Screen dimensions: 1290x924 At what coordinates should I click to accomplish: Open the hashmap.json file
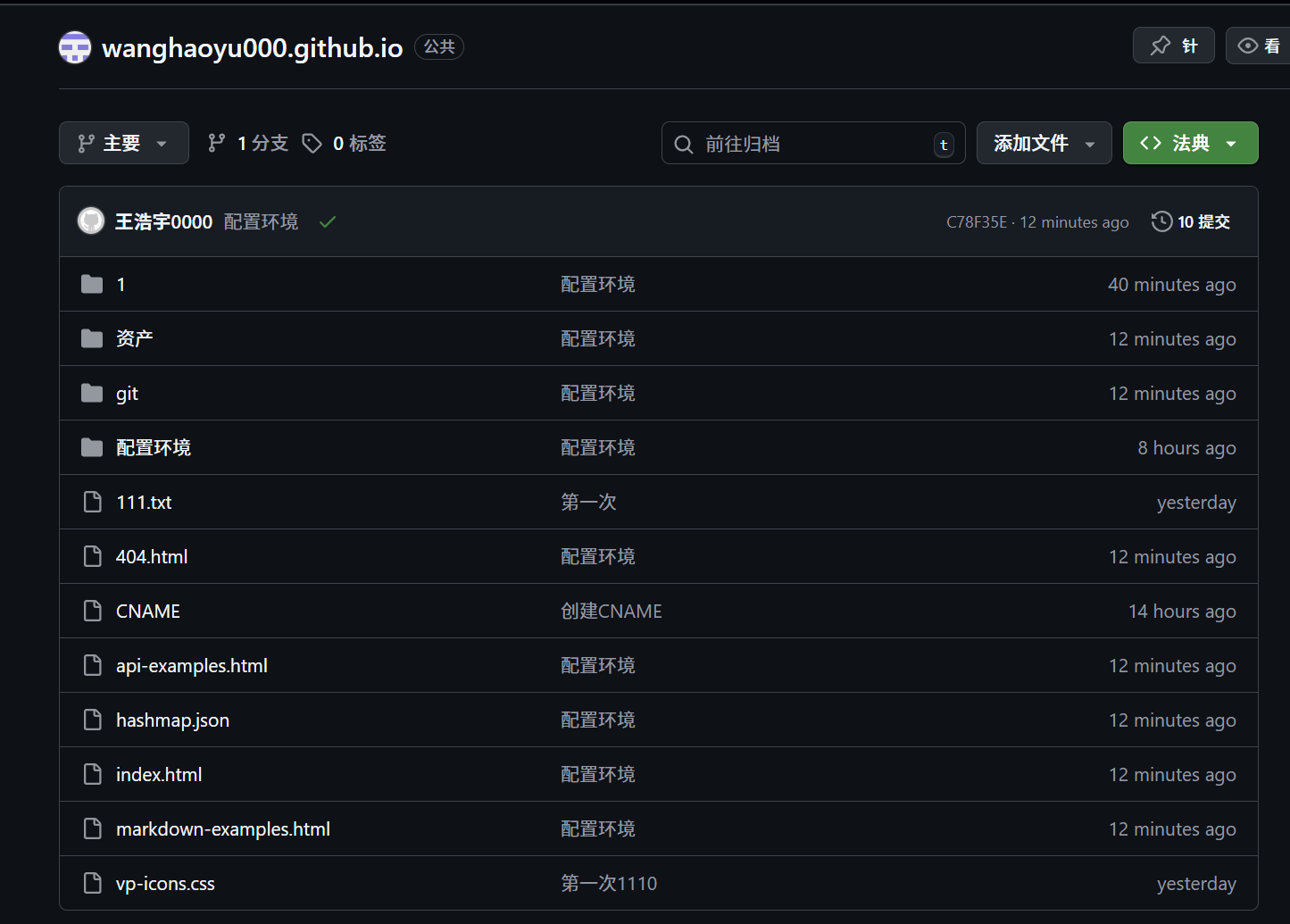click(172, 720)
